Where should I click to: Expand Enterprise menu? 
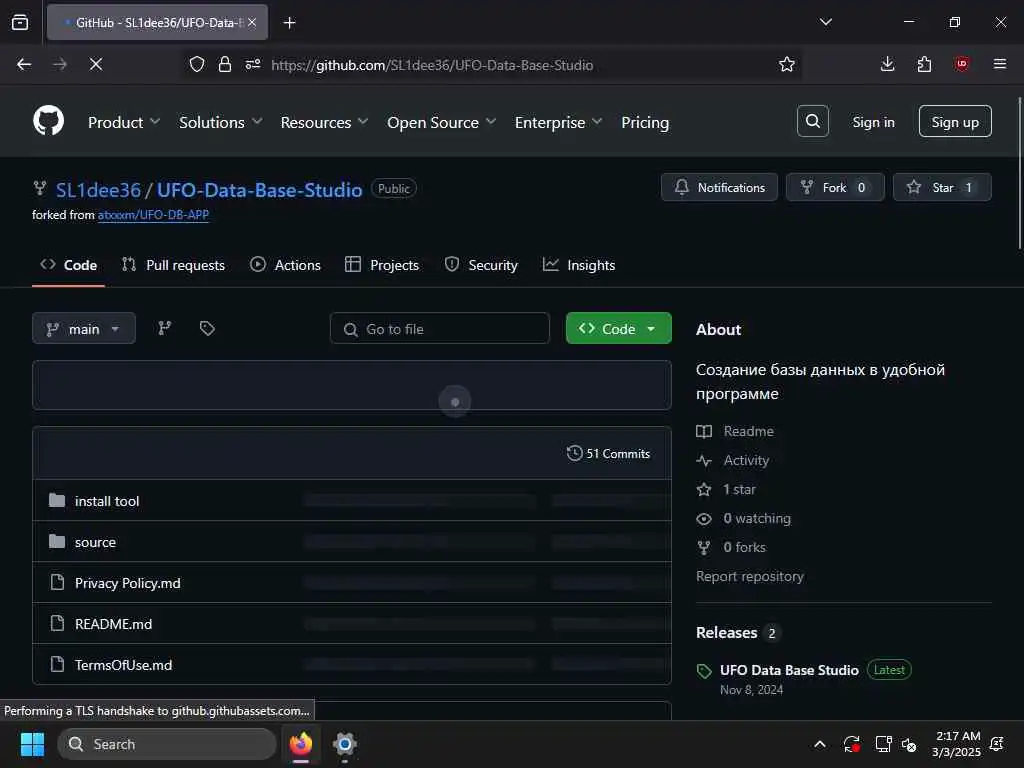click(x=558, y=122)
